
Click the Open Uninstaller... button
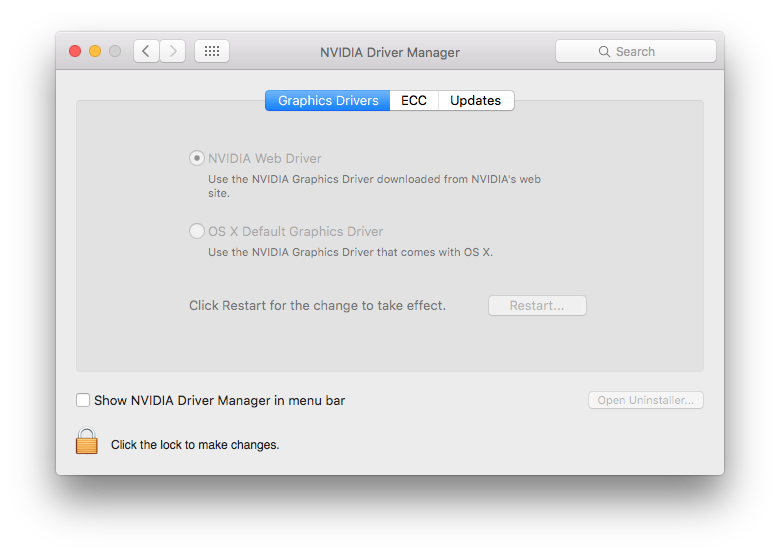[646, 400]
